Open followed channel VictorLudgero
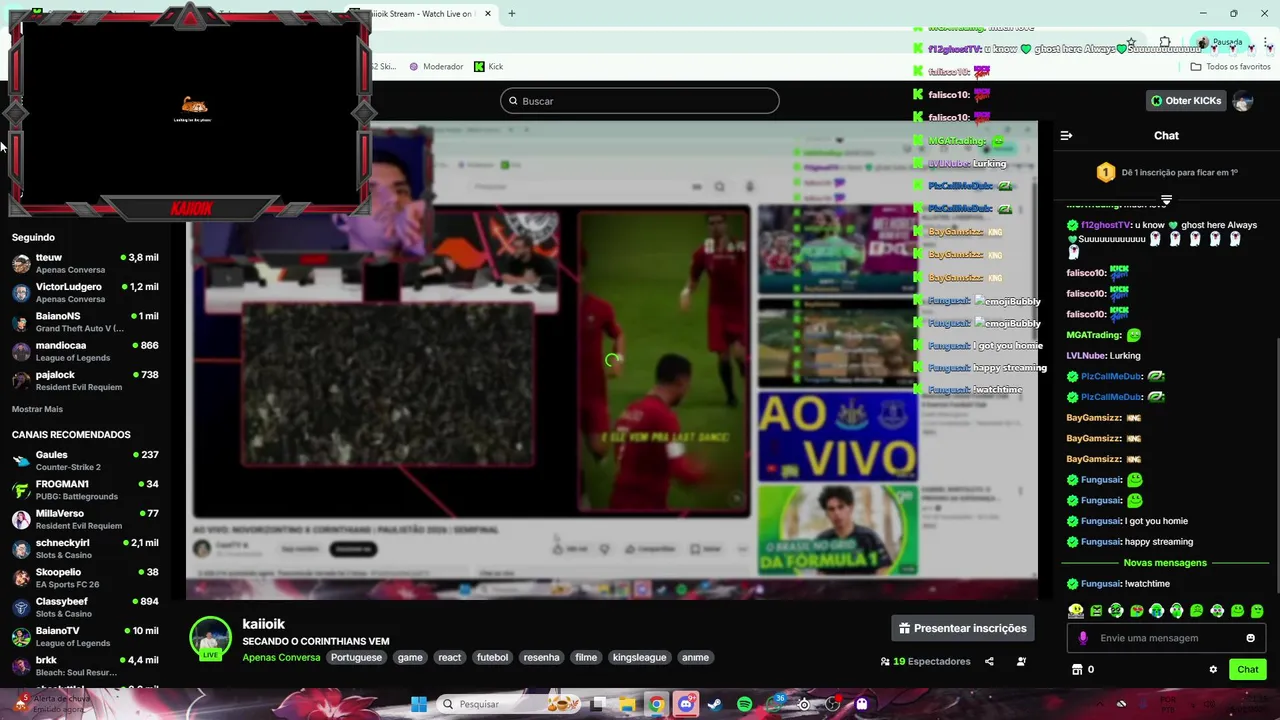The height and width of the screenshot is (720, 1280). point(85,292)
